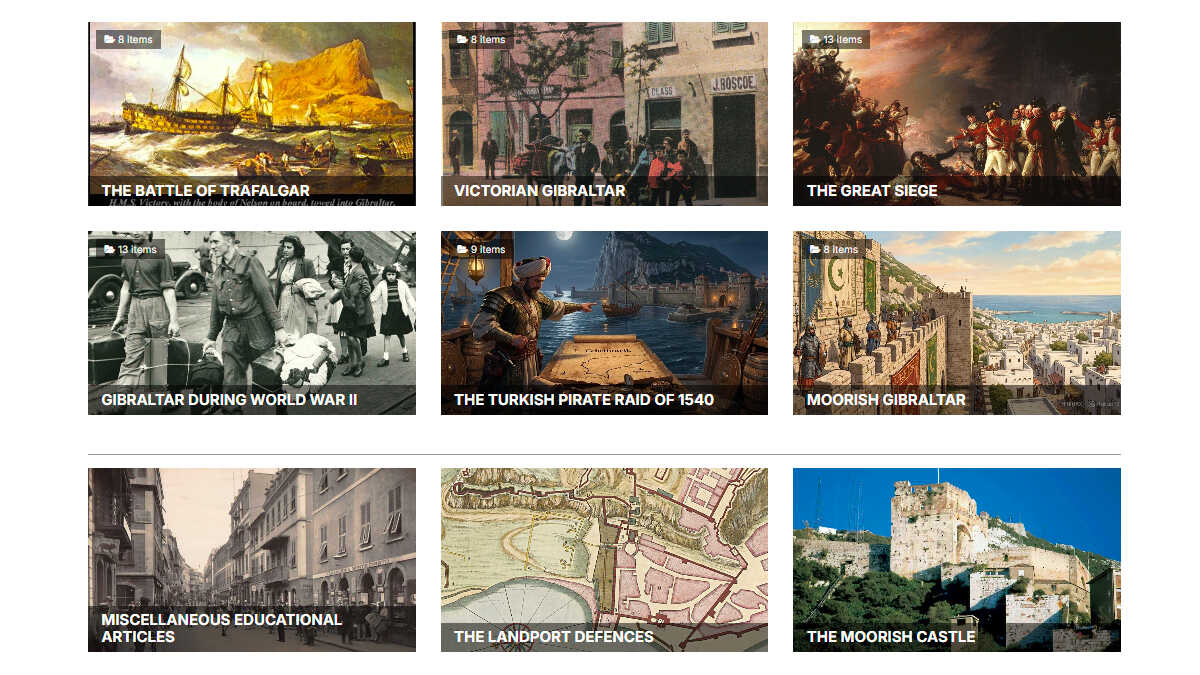Click "9 items" badge on Turkish Pirate card
This screenshot has height=675, width=1200.
pyautogui.click(x=481, y=249)
